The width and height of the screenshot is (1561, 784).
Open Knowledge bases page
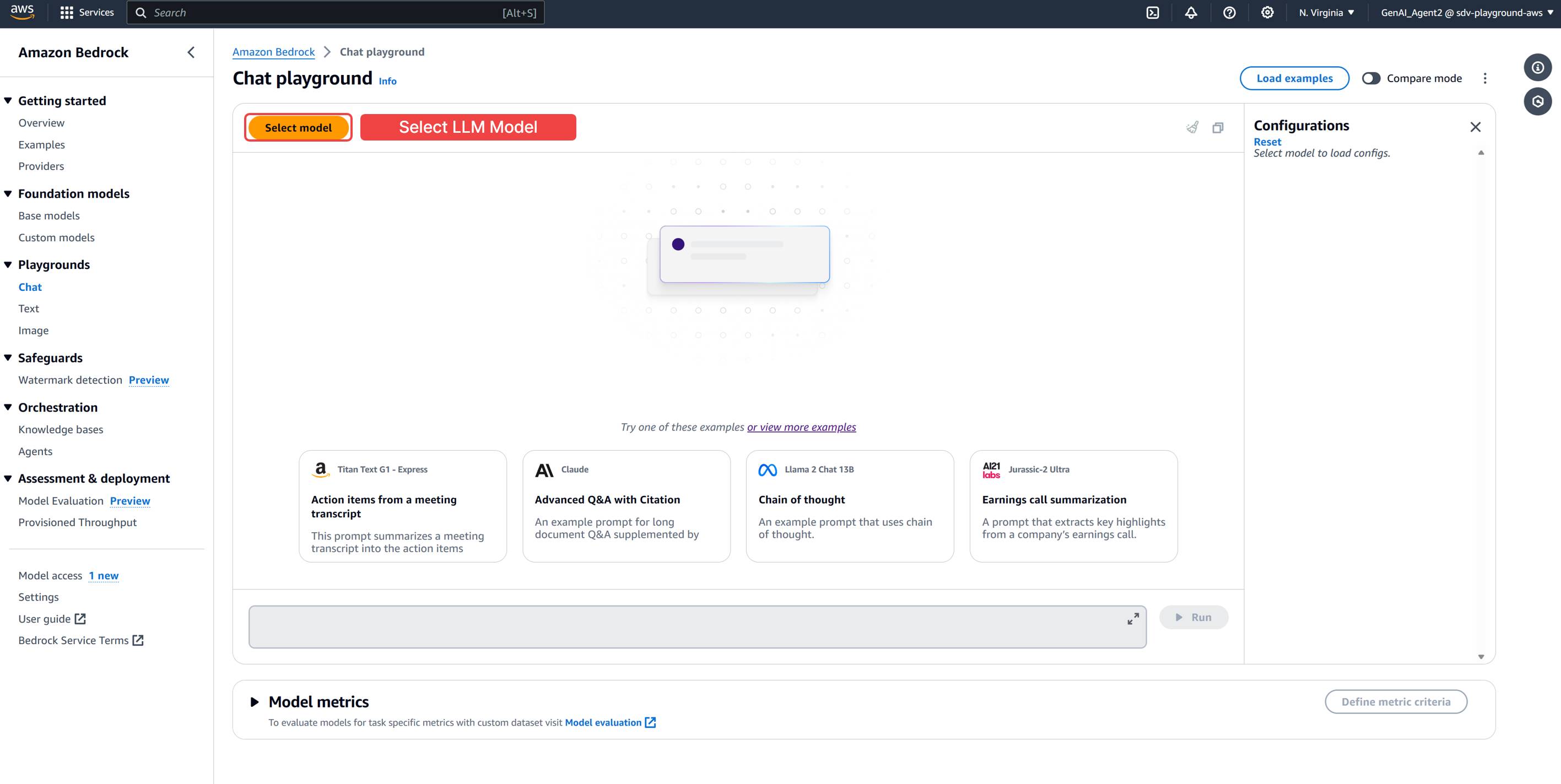[x=61, y=430]
